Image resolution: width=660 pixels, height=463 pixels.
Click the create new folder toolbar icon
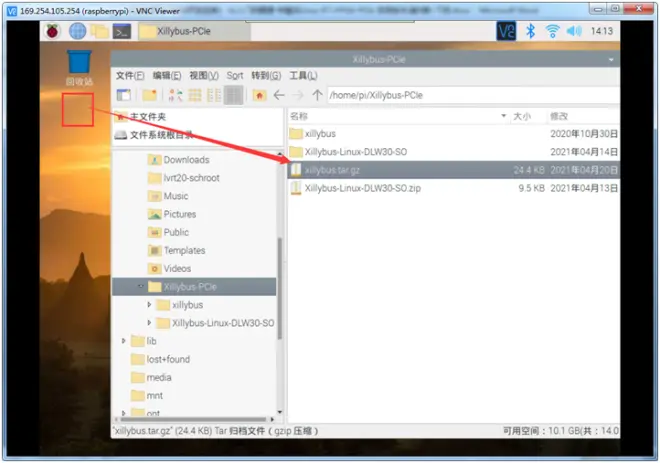click(x=149, y=95)
